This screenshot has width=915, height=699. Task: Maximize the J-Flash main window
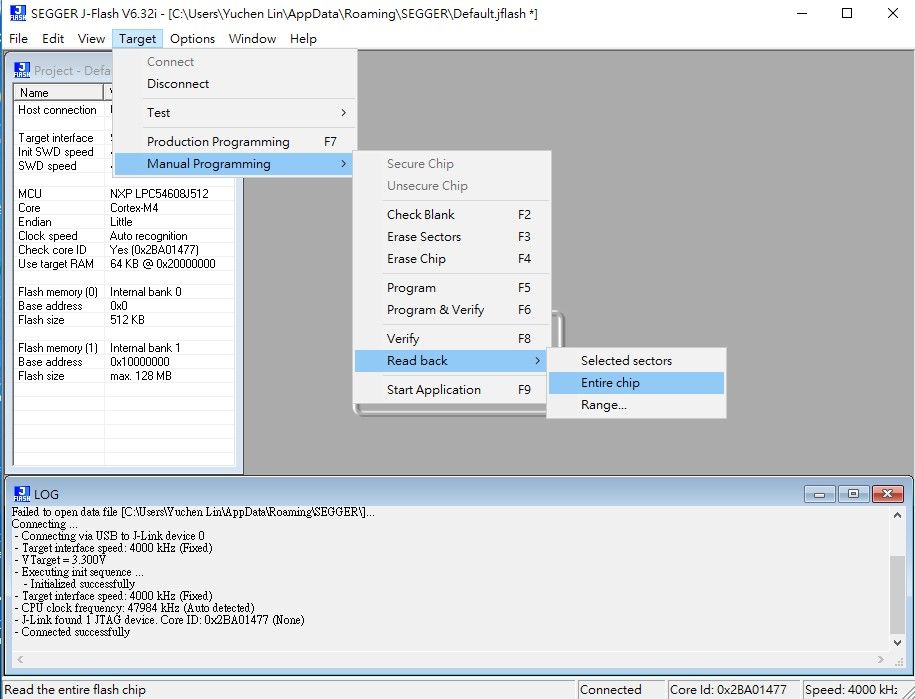tap(847, 13)
